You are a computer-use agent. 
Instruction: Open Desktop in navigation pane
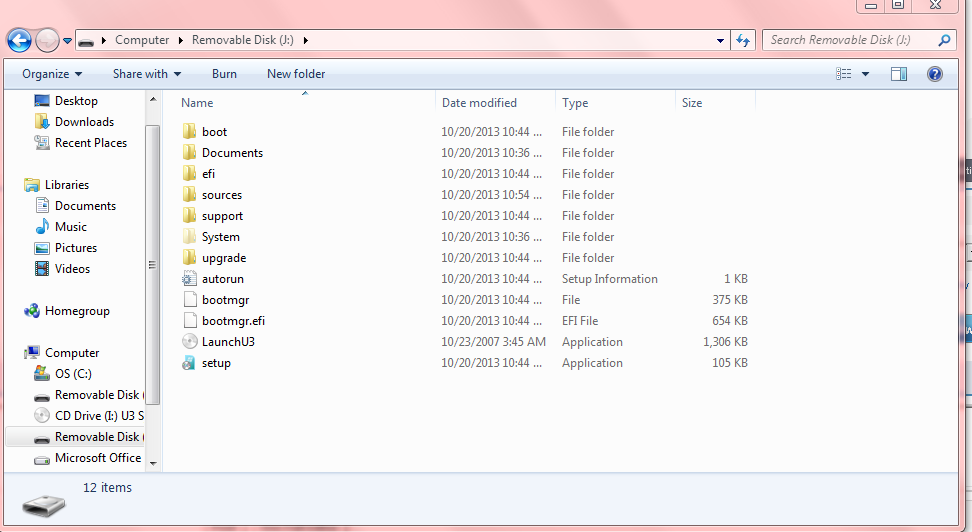[76, 100]
